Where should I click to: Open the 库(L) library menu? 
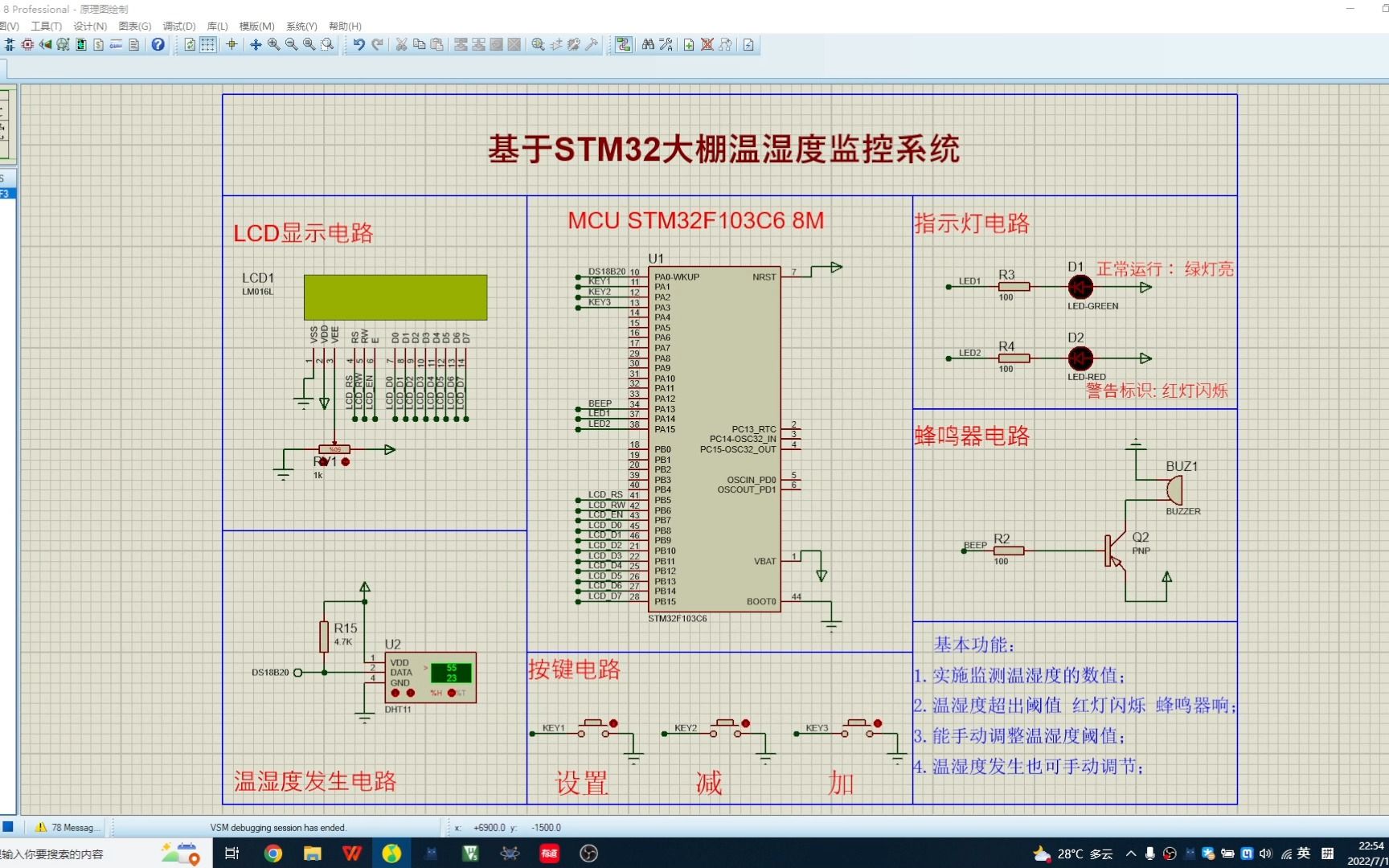217,26
